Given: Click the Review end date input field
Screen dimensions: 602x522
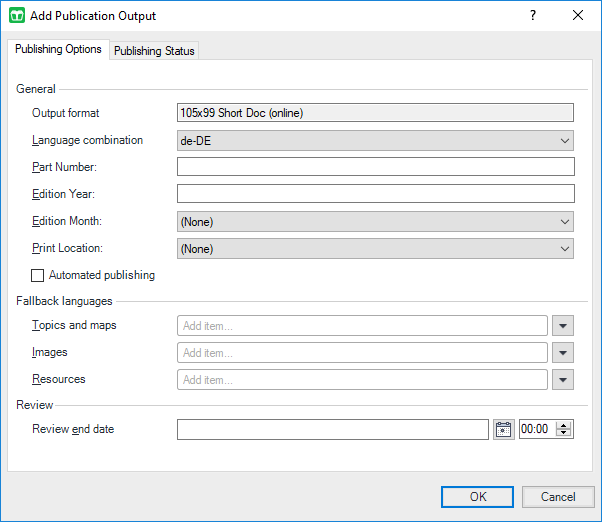Looking at the screenshot, I should pyautogui.click(x=332, y=429).
